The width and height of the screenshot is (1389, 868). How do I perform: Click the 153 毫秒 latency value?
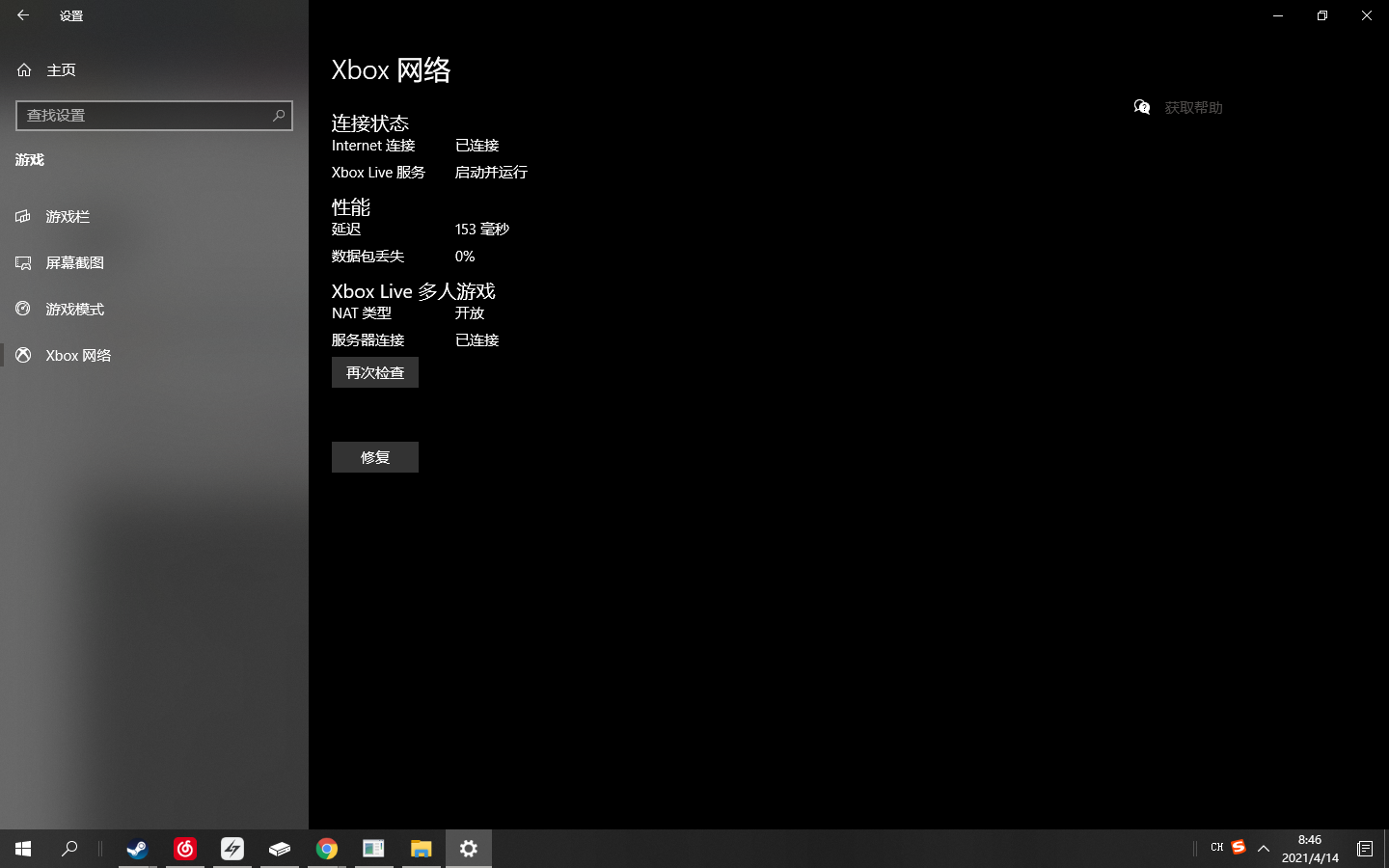pos(482,230)
